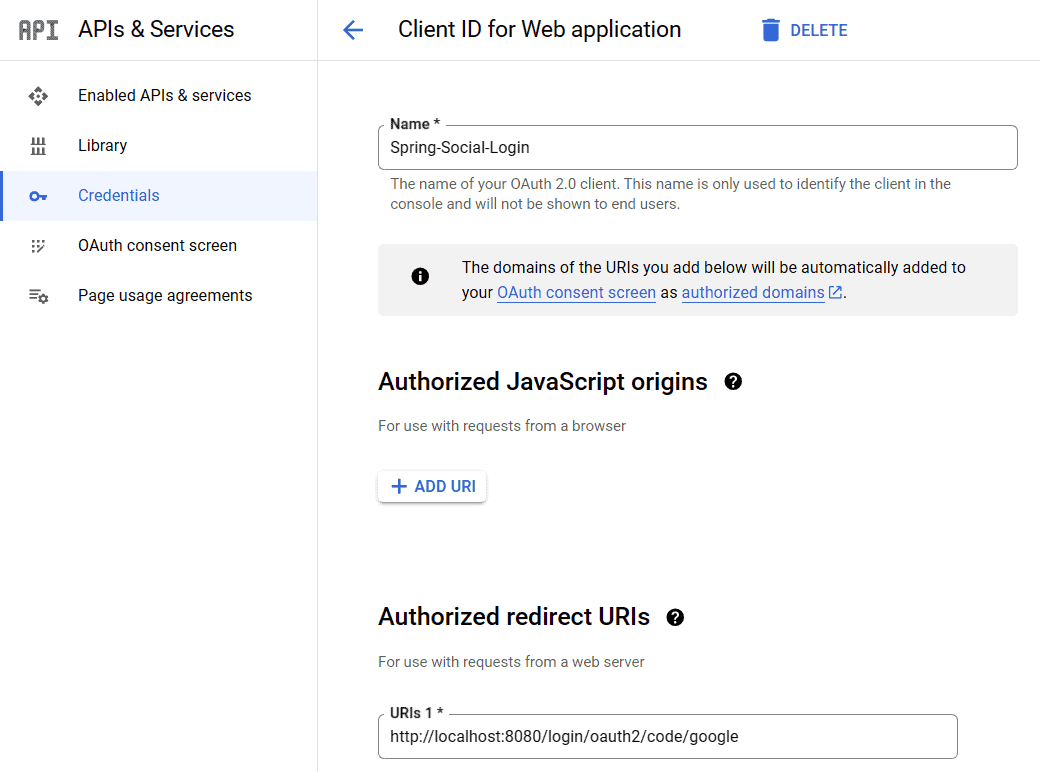Open Enabled APIs & services page
The width and height of the screenshot is (1040, 772).
click(x=165, y=96)
